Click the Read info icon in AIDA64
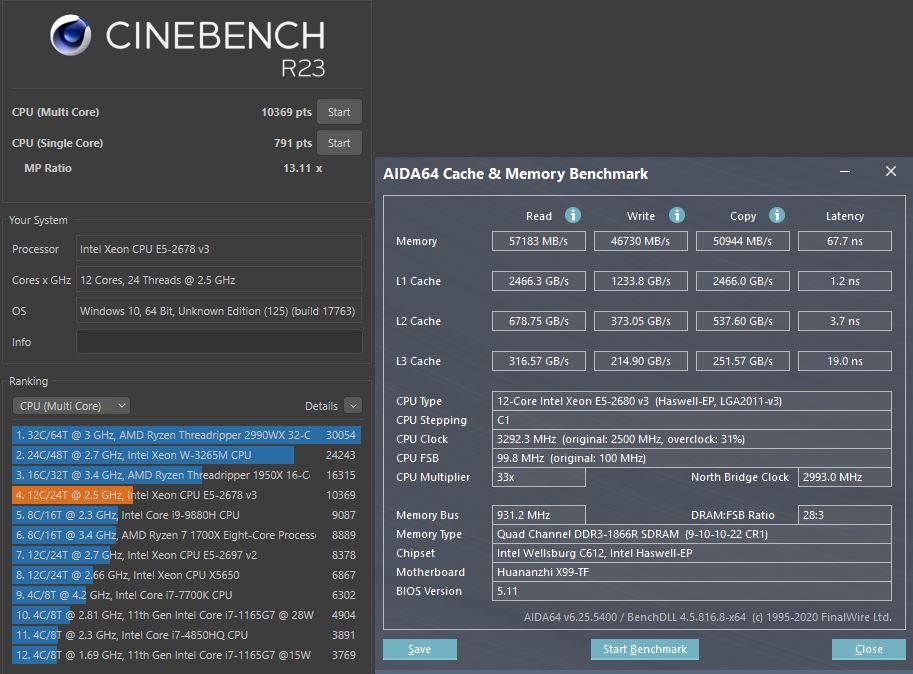The image size is (913, 674). click(573, 215)
